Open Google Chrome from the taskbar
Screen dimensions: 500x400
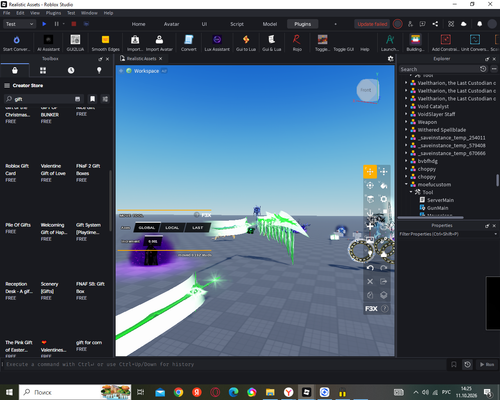pyautogui.click(x=178, y=392)
